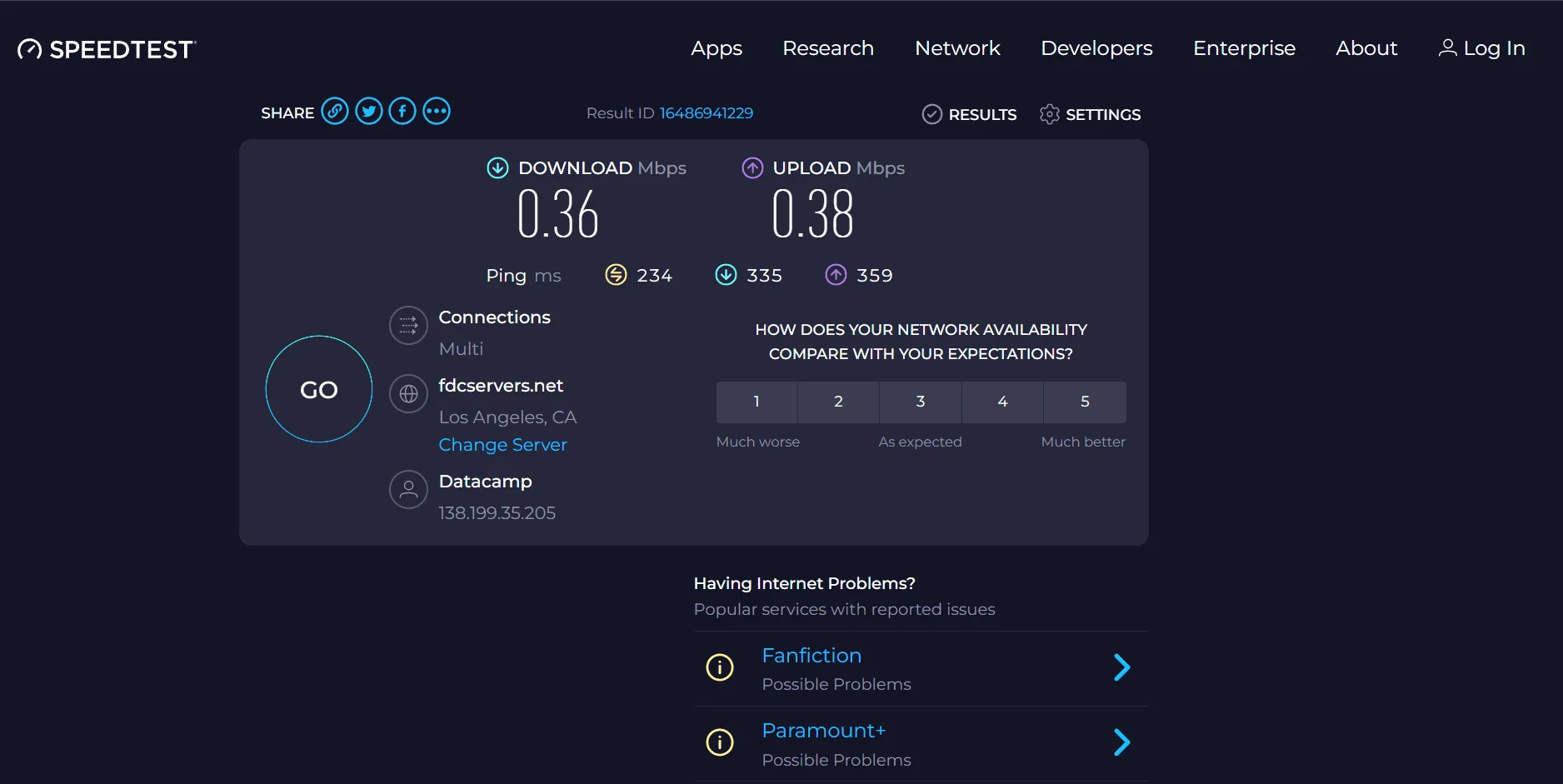The image size is (1563, 784).
Task: Click the upload arrow icon beside UPLOAD
Action: point(752,167)
